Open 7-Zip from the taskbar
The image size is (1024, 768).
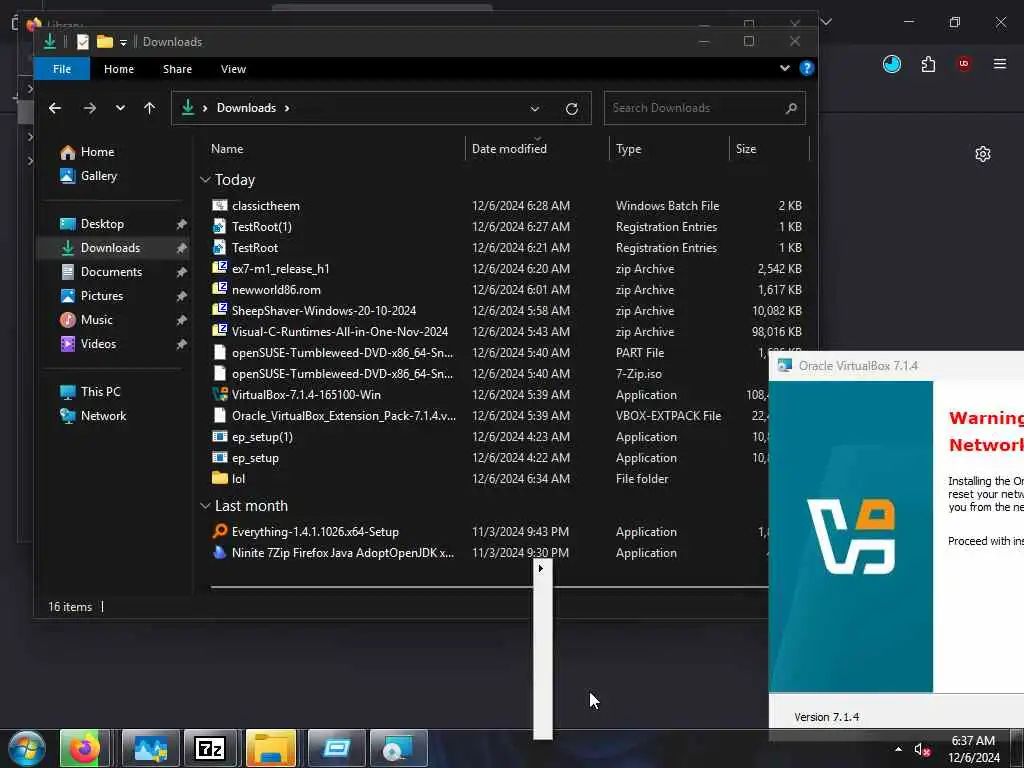click(x=210, y=748)
